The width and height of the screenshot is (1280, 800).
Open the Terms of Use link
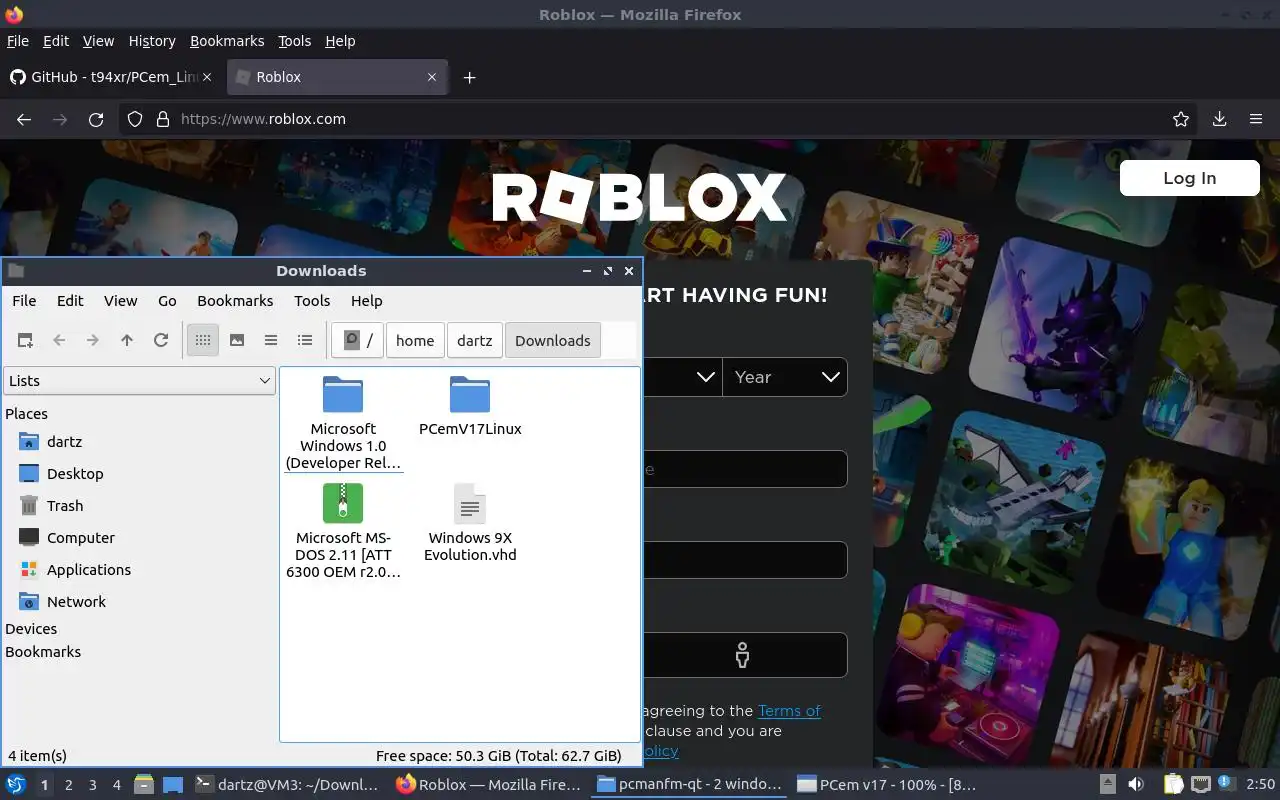[789, 711]
